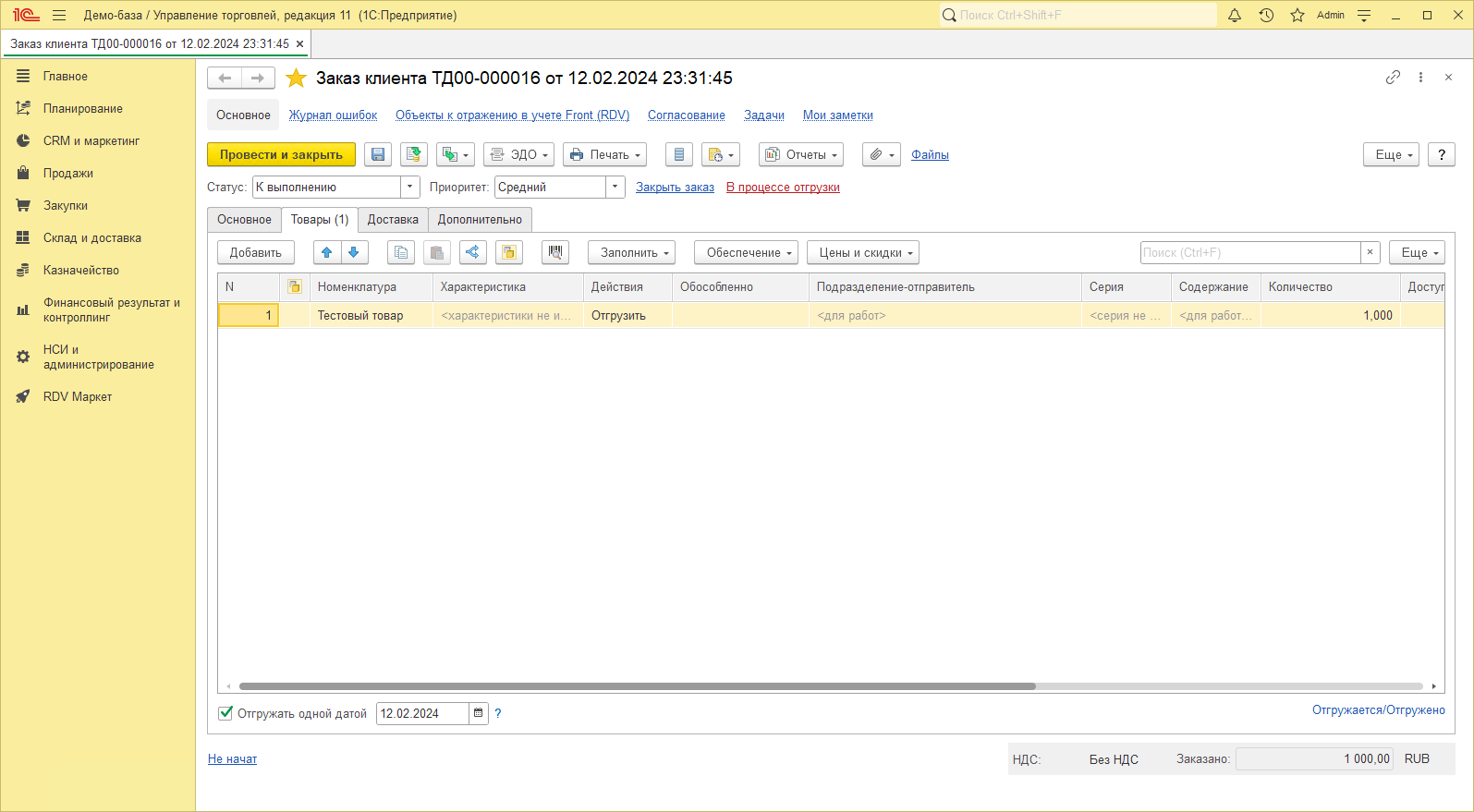Expand the Статус dropdown
The image size is (1474, 812).
410,188
